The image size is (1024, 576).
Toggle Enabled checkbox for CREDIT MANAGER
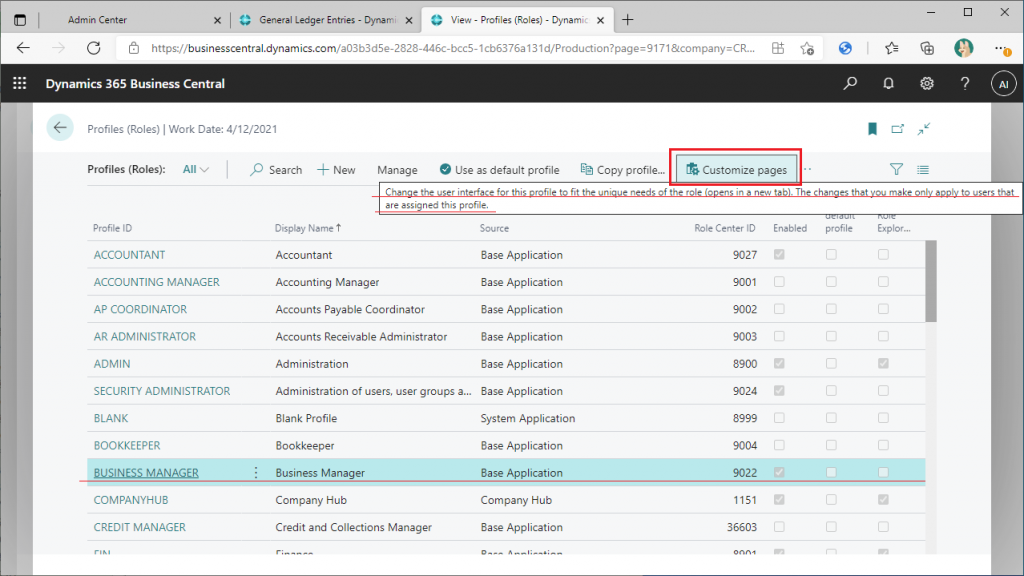click(779, 526)
